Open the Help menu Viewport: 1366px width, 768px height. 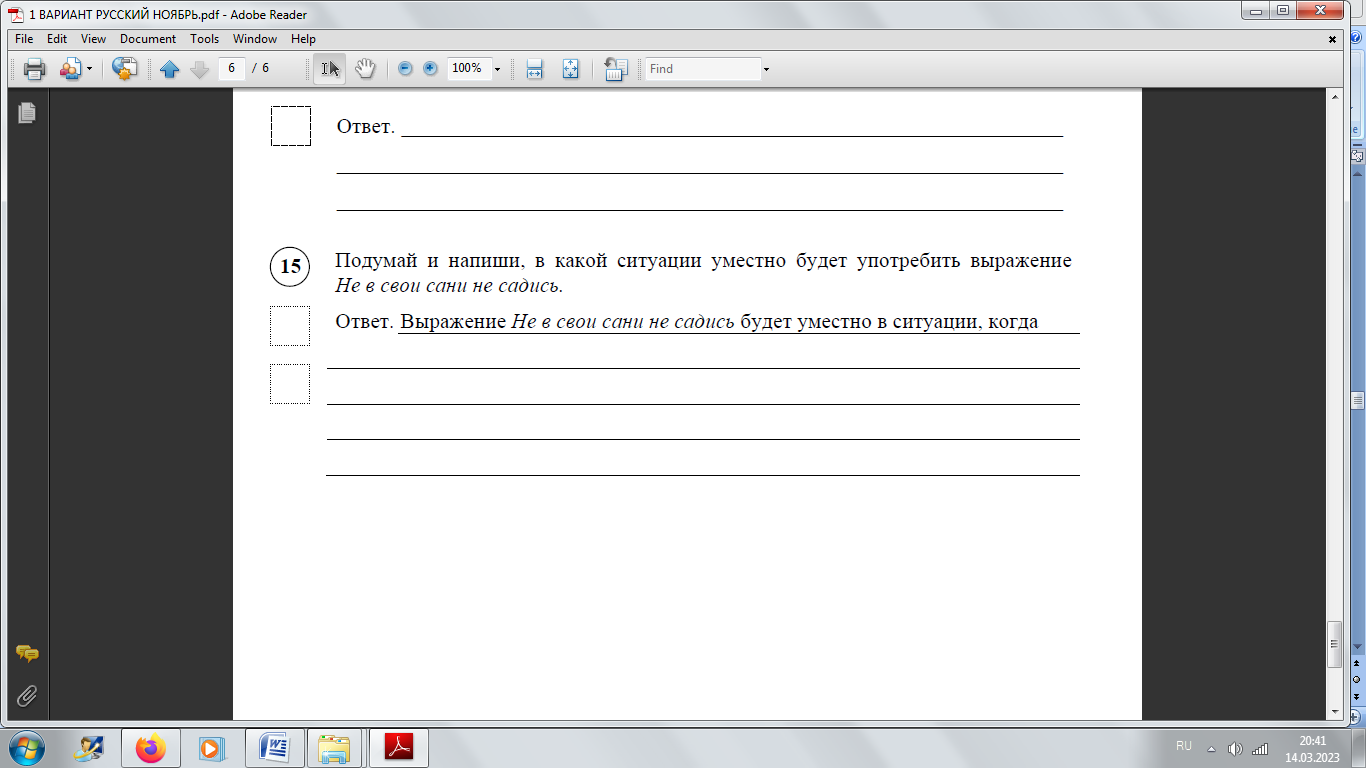(x=303, y=39)
